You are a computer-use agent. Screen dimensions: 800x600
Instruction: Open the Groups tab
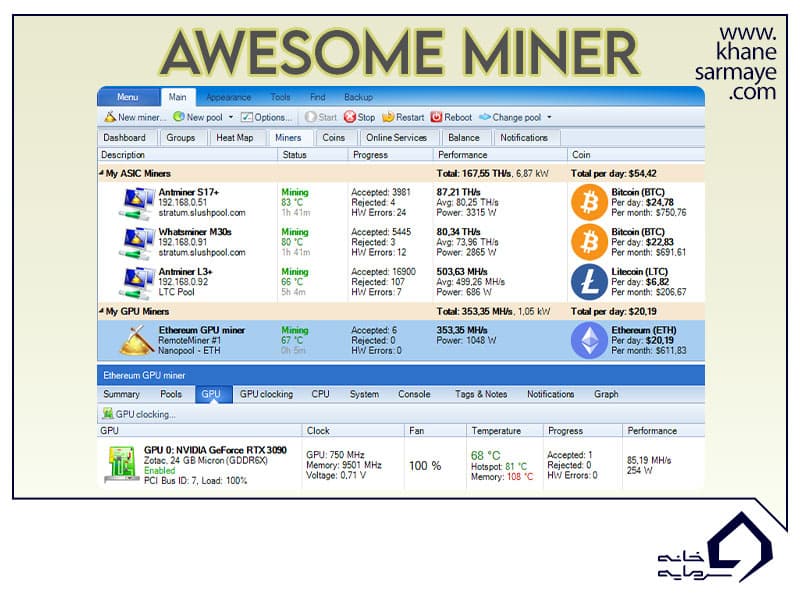181,138
